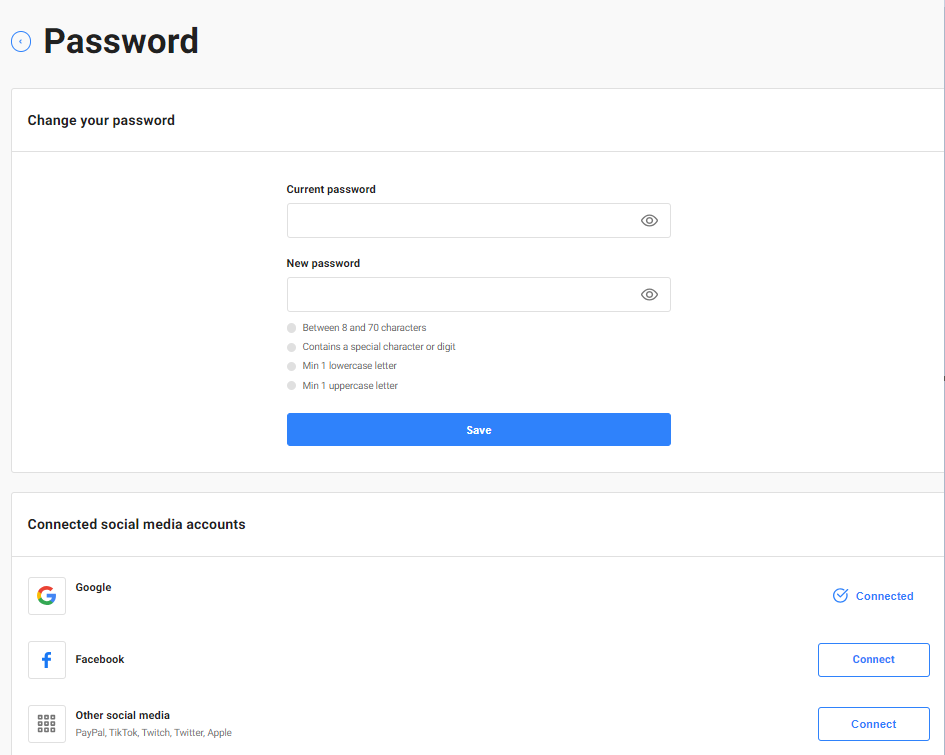Click the bullet beside Min 1 lowercase letter
The height and width of the screenshot is (755, 945).
(291, 366)
